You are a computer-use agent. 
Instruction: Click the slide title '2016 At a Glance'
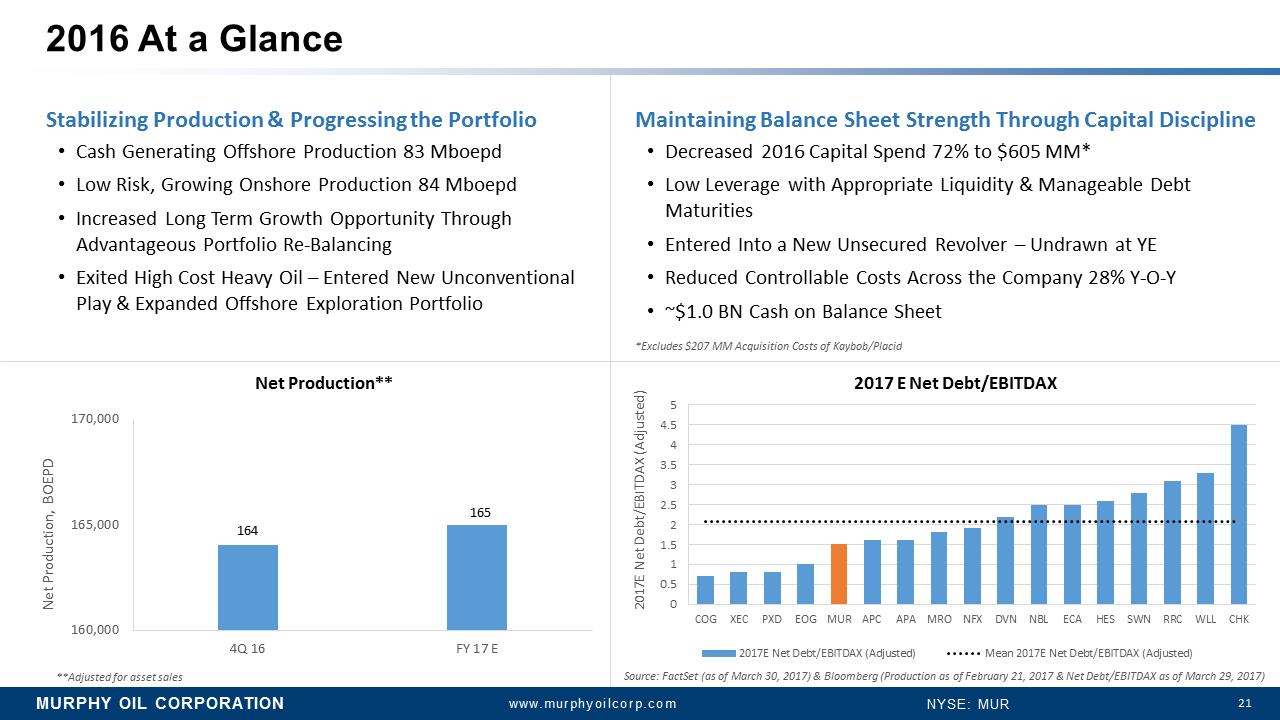[x=196, y=39]
